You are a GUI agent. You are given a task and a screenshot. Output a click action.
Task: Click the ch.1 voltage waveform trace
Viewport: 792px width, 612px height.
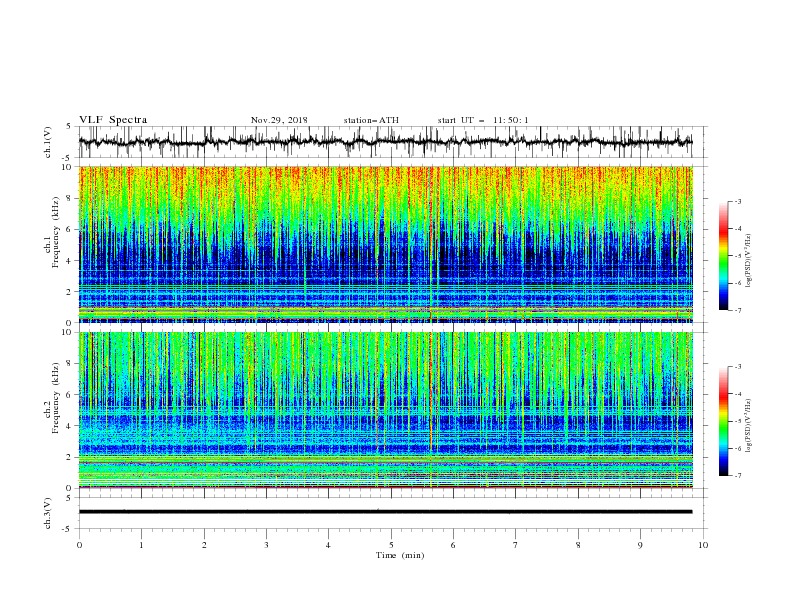(x=385, y=142)
